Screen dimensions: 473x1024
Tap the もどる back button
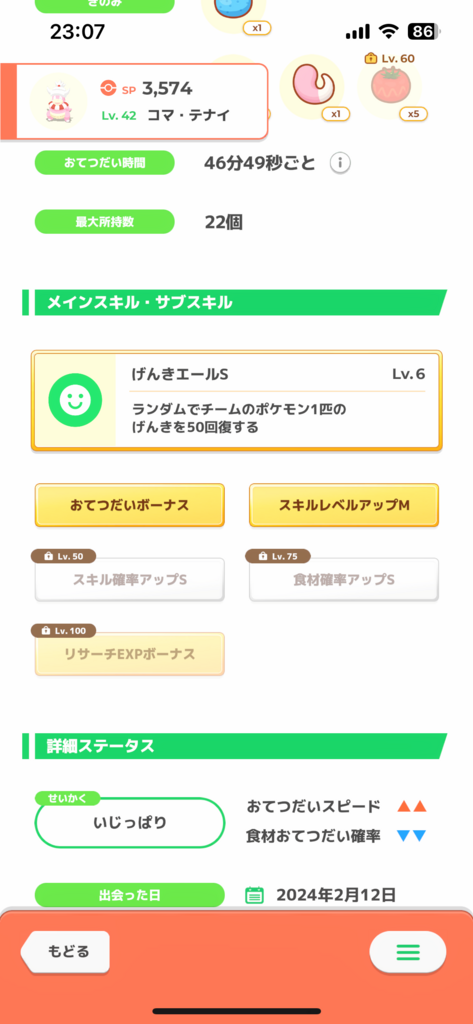[x=65, y=952]
